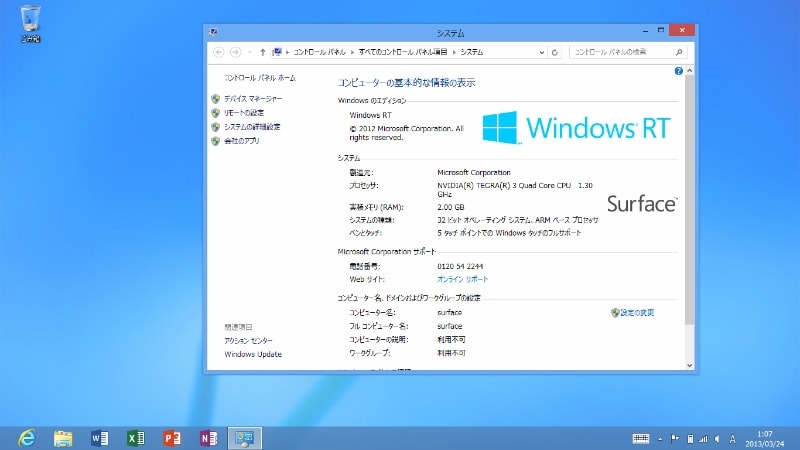Viewport: 800px width, 450px height.
Task: Open システムの詳細設定 link
Action: 252,127
